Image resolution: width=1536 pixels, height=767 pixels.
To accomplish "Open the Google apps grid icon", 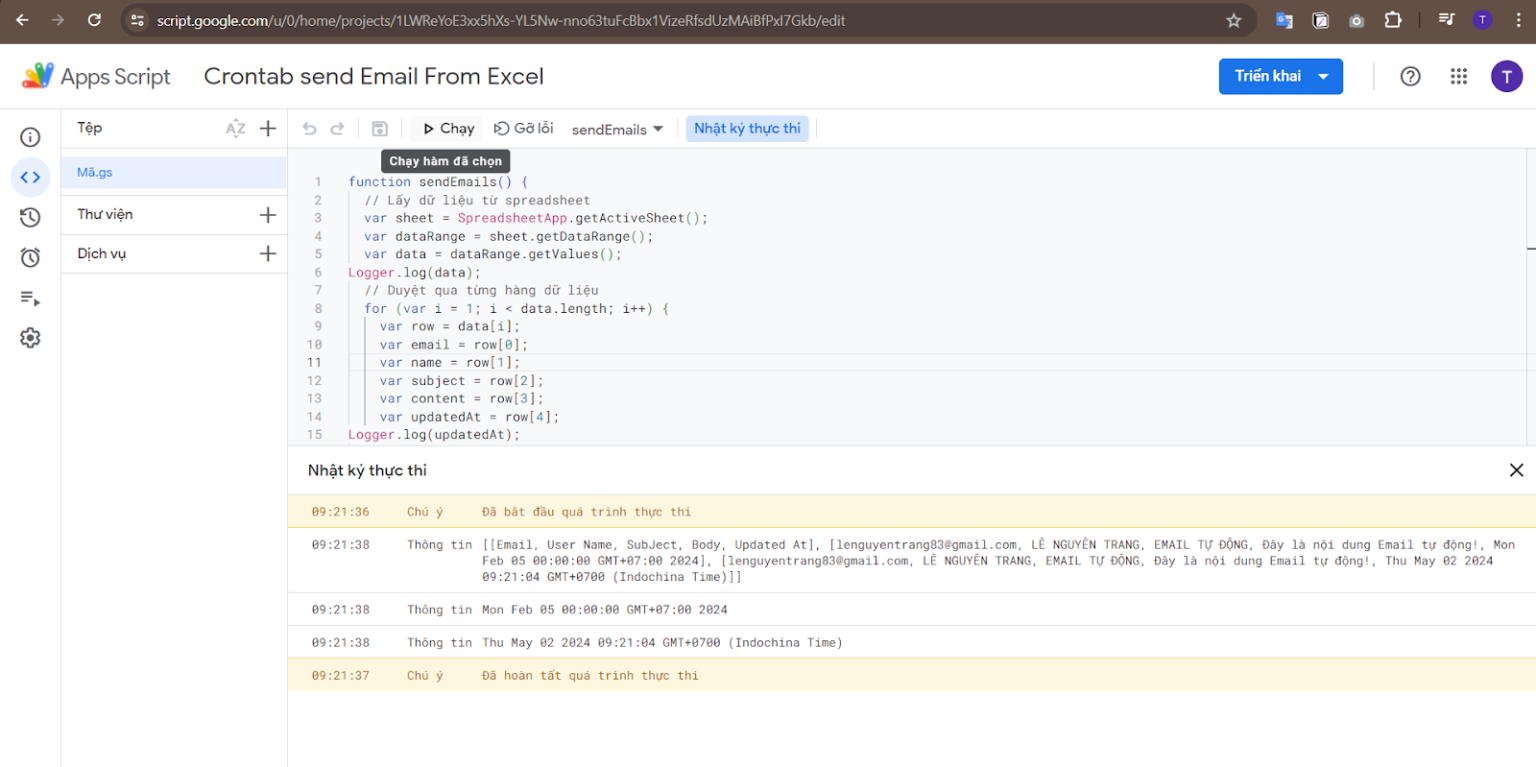I will pos(1458,77).
